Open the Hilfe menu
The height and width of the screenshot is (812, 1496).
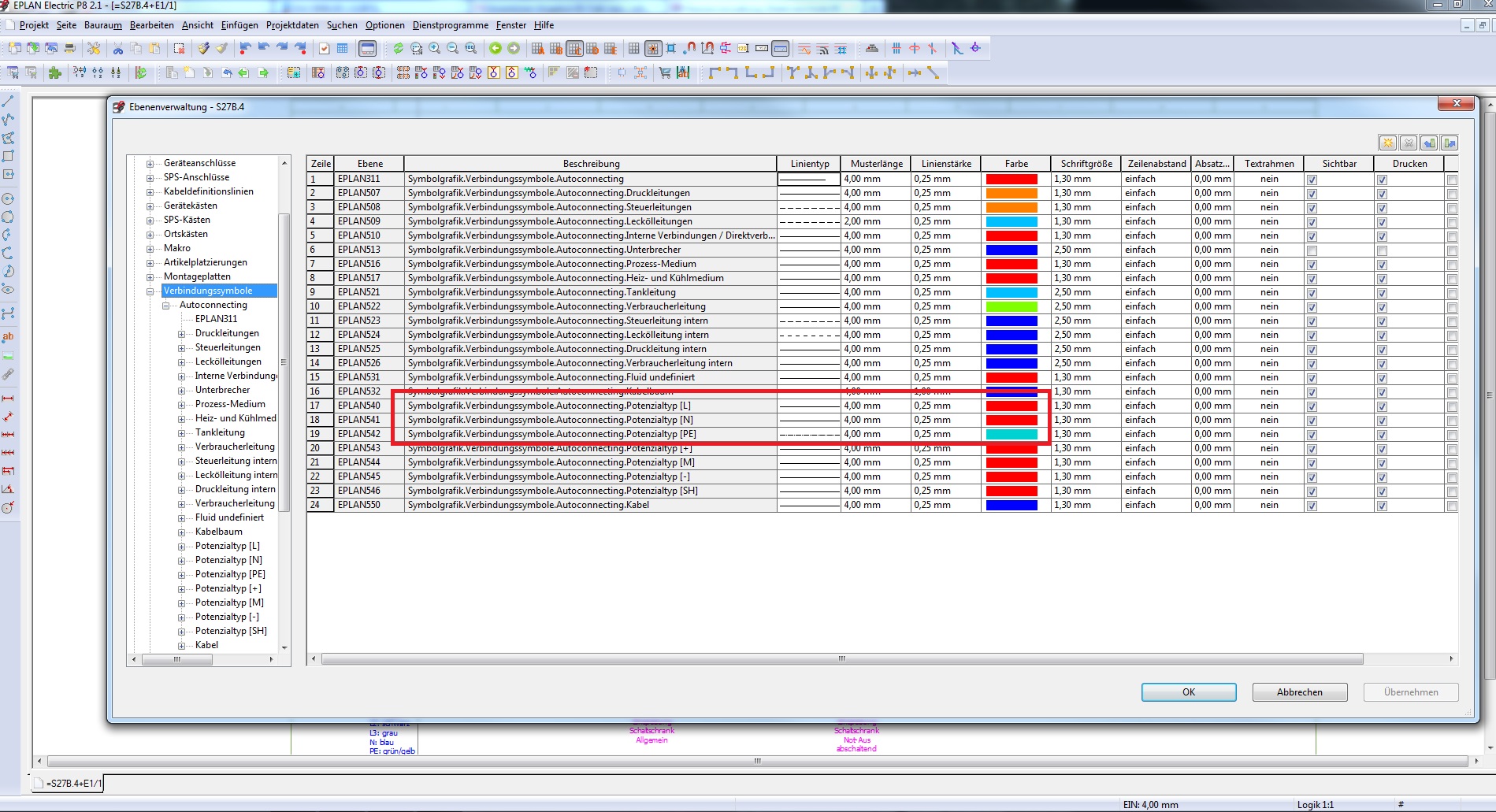click(544, 25)
